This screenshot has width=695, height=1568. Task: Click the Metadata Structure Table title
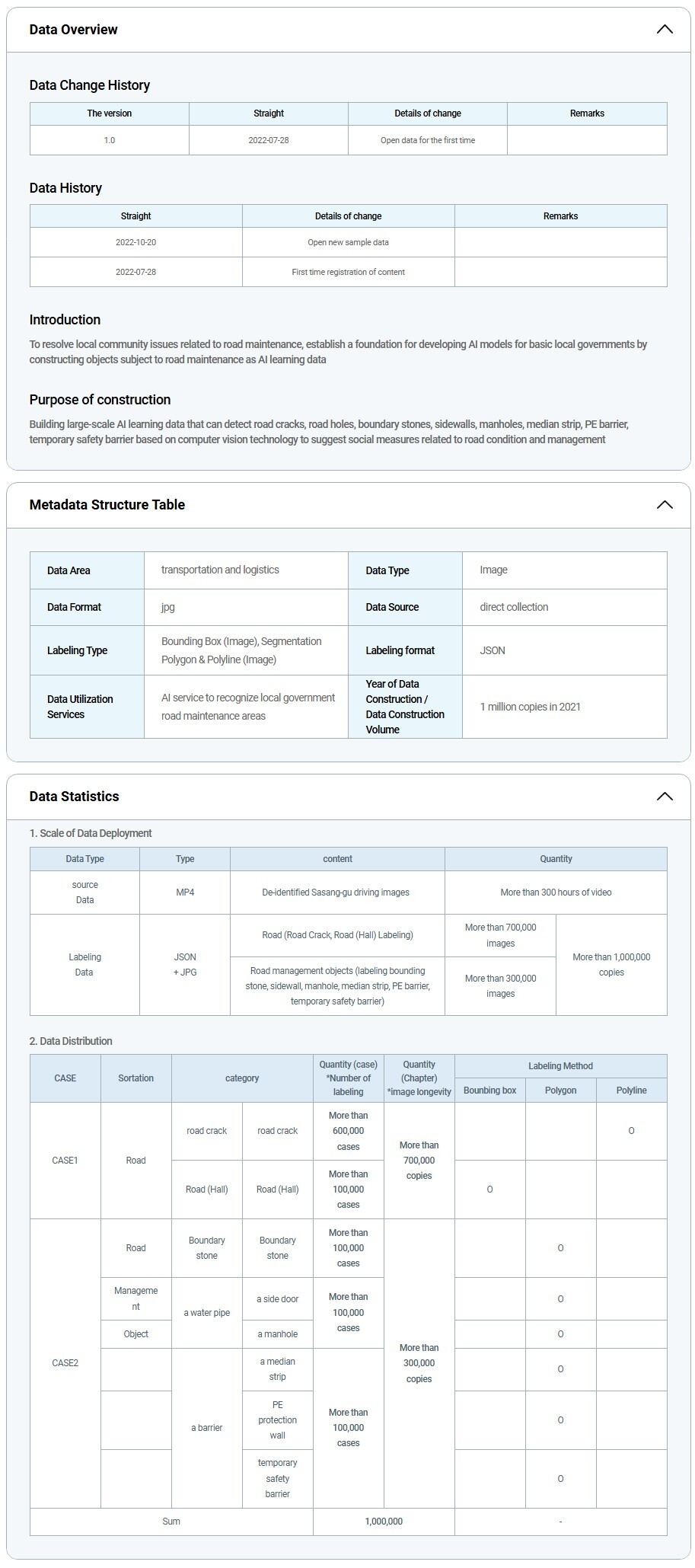[107, 505]
